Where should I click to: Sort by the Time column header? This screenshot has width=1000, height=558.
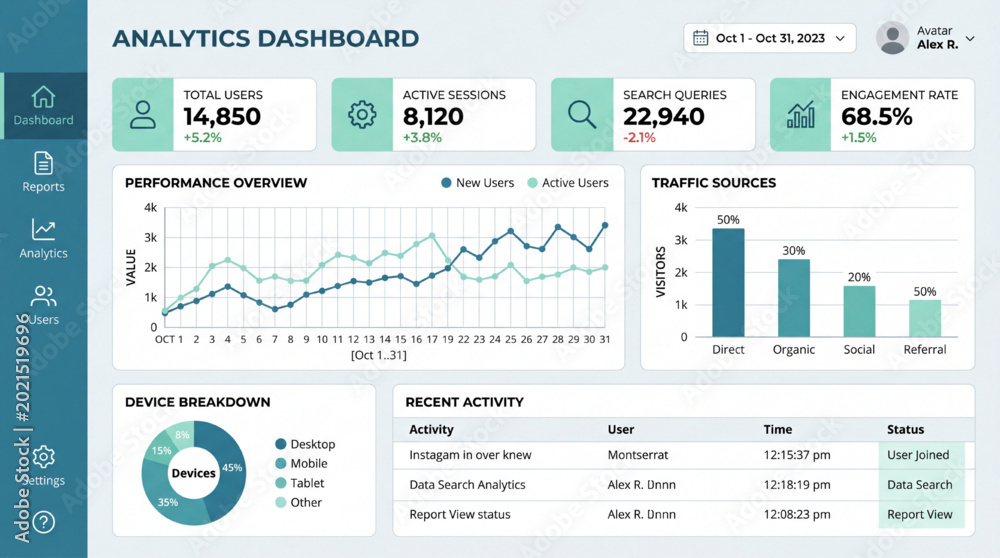777,430
